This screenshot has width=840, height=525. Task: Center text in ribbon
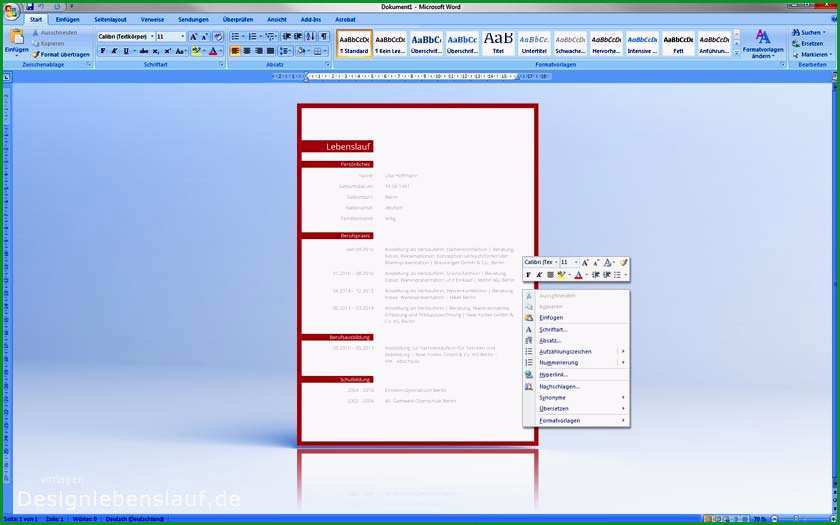(247, 51)
